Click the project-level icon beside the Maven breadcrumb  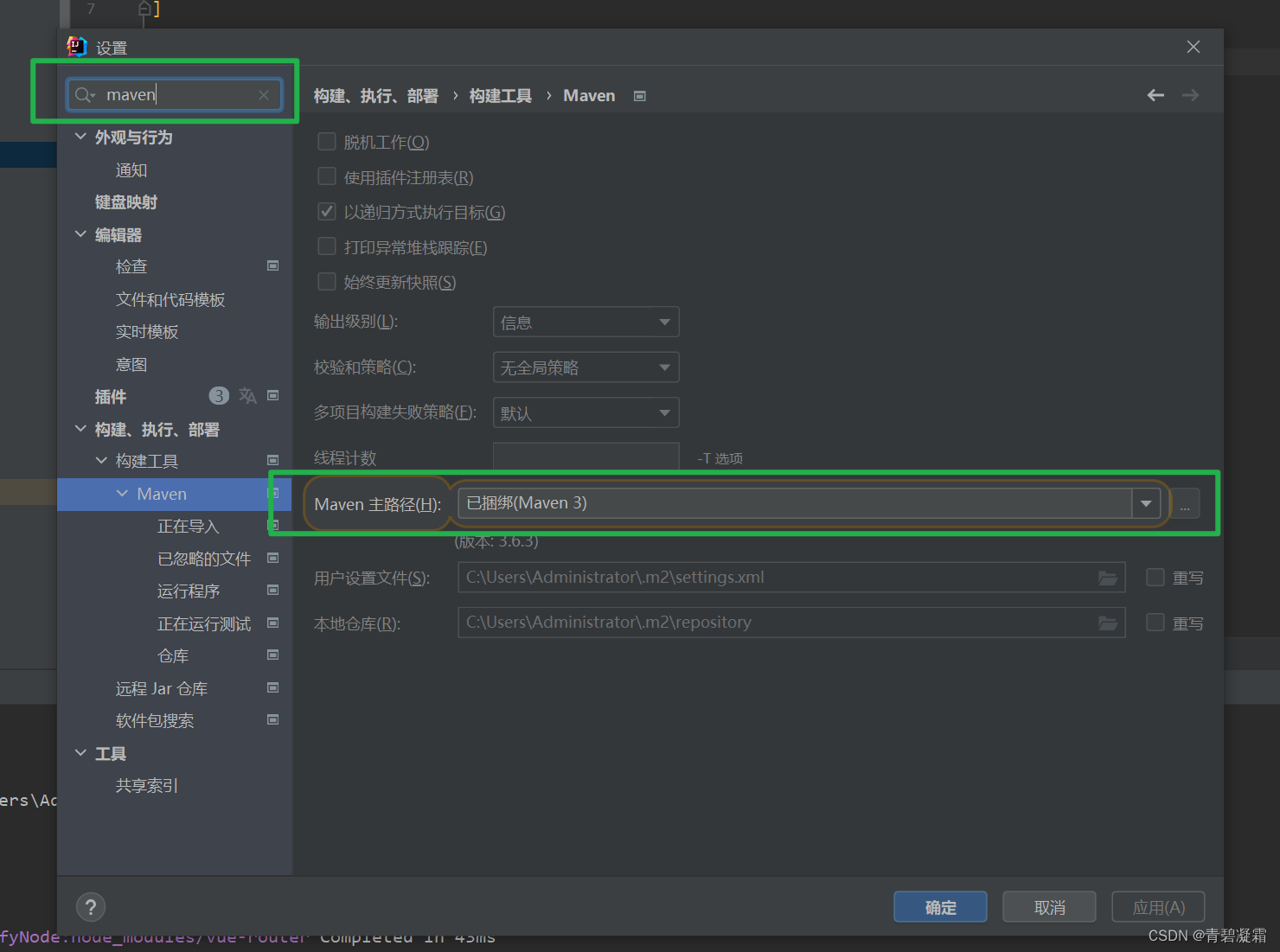(x=640, y=96)
